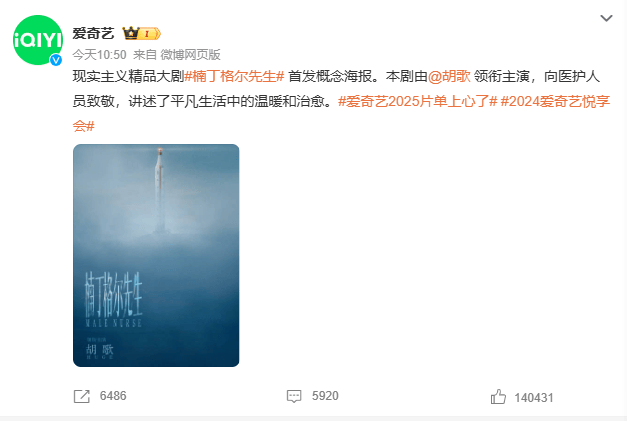627x421 pixels.
Task: Open the #楠丁格尔先生# hashtag
Action: coord(234,76)
